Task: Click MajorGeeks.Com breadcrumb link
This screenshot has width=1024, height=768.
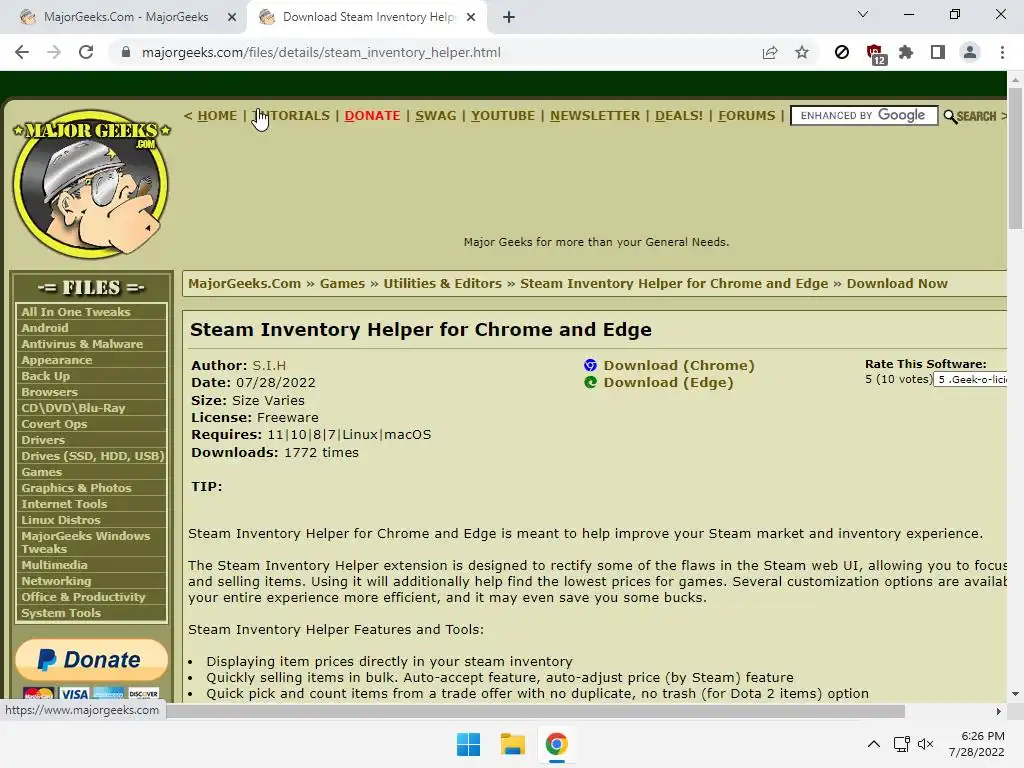Action: [245, 283]
